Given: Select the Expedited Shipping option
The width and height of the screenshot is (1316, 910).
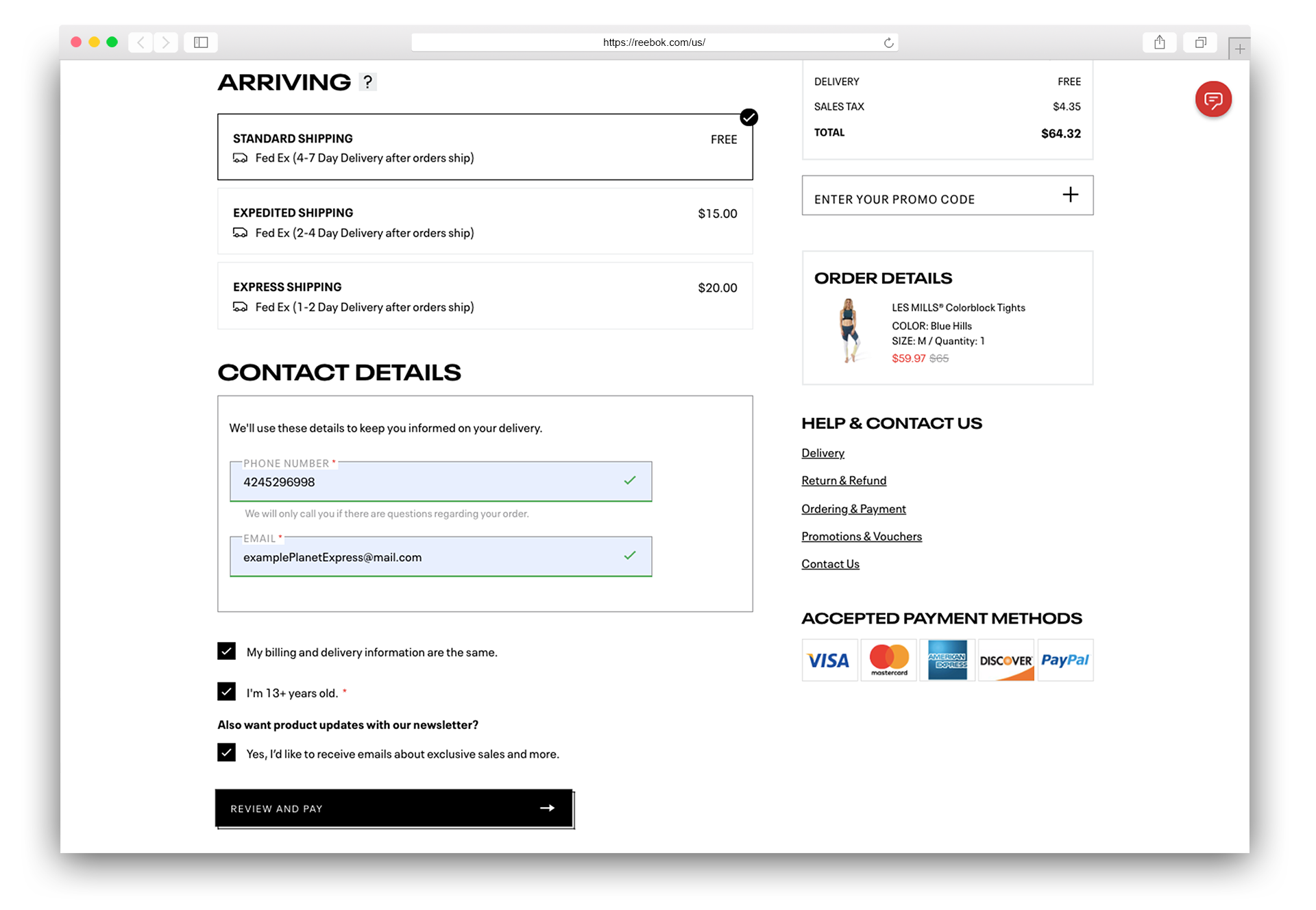Looking at the screenshot, I should [485, 221].
